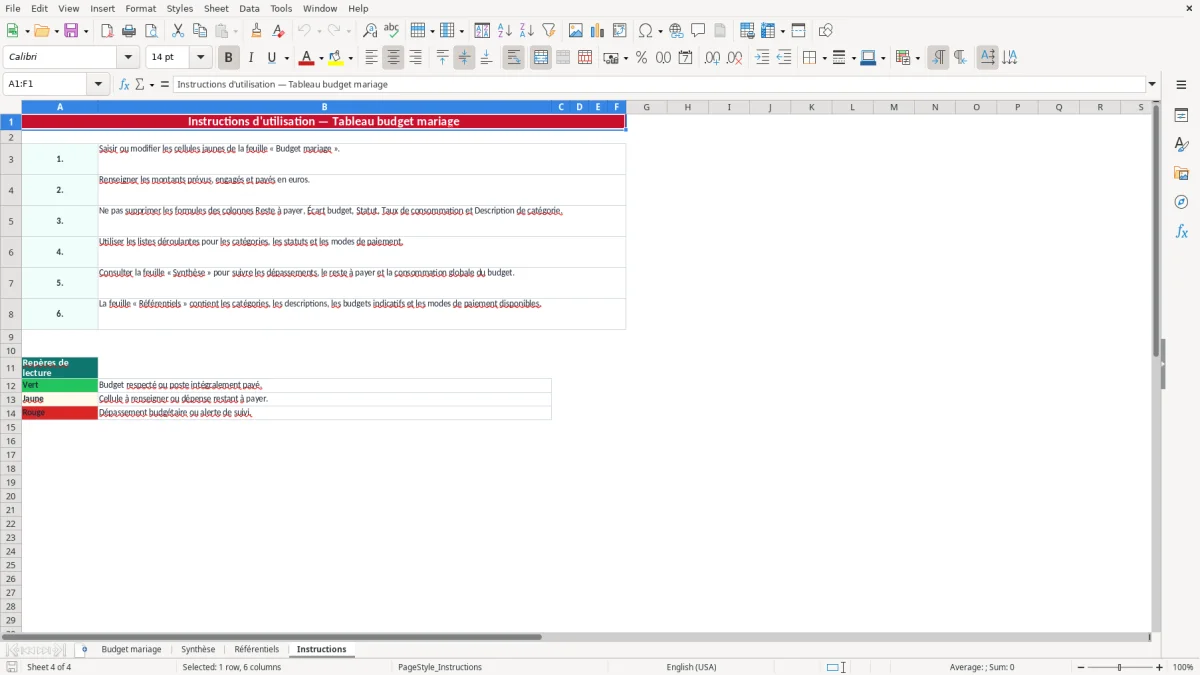1200x675 pixels.
Task: Toggle Wrap Text button
Action: pyautogui.click(x=514, y=58)
